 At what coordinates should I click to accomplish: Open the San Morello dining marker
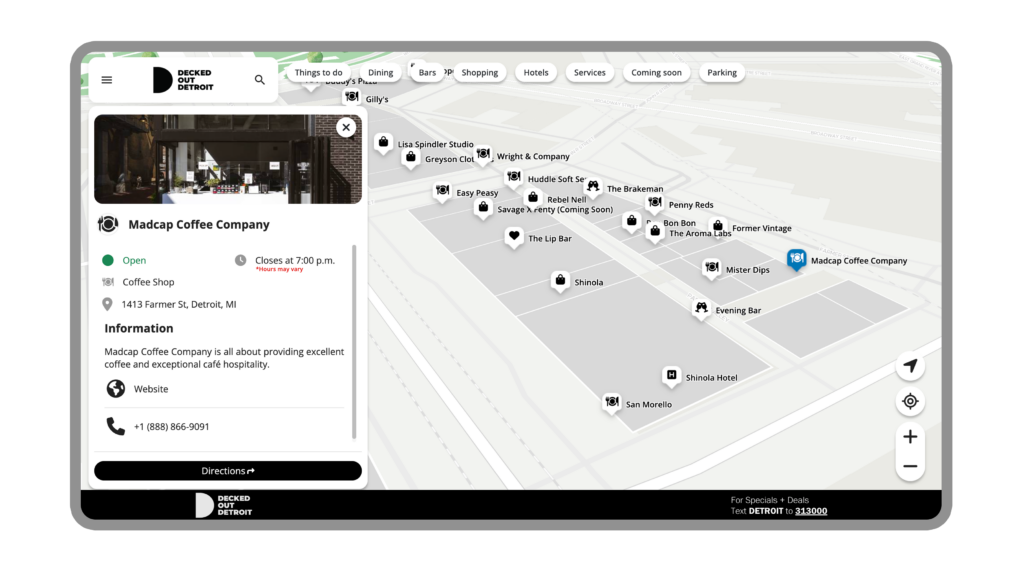(x=612, y=402)
